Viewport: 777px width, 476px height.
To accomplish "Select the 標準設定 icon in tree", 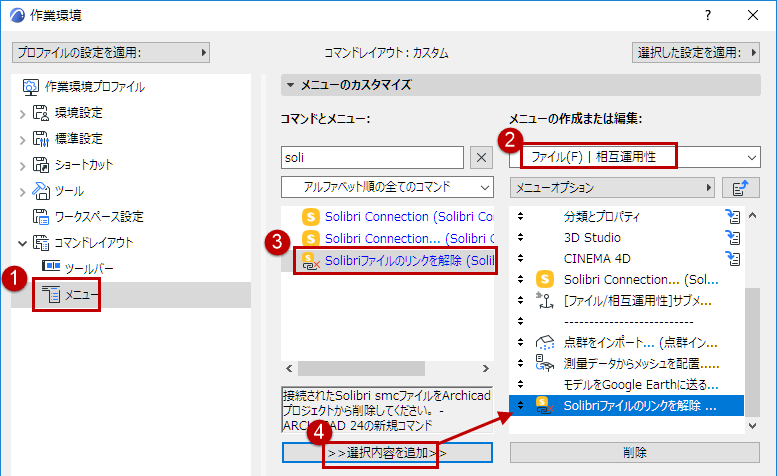I will (x=41, y=139).
